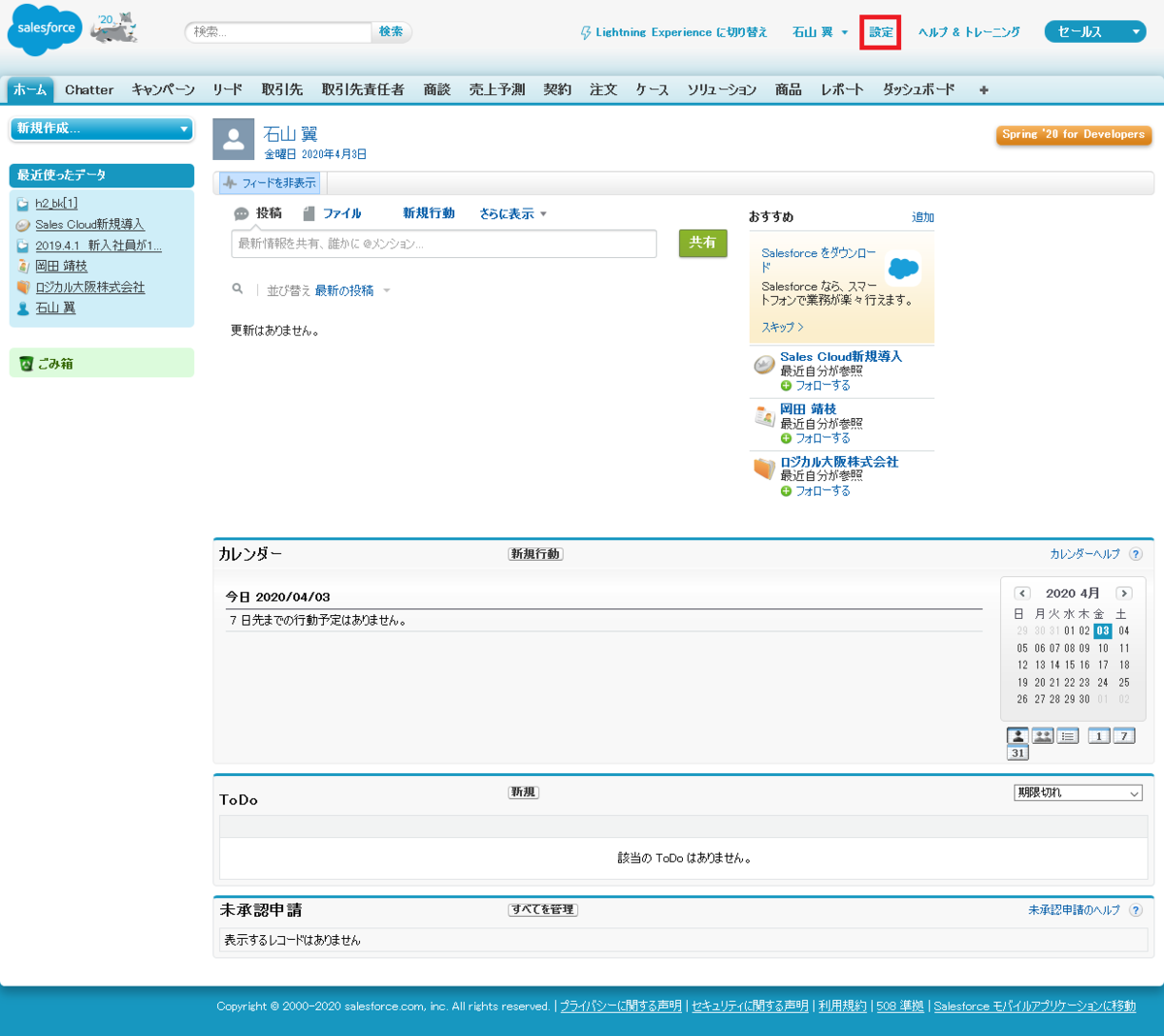Open 未承認申請 help question mark icon

click(x=1136, y=910)
